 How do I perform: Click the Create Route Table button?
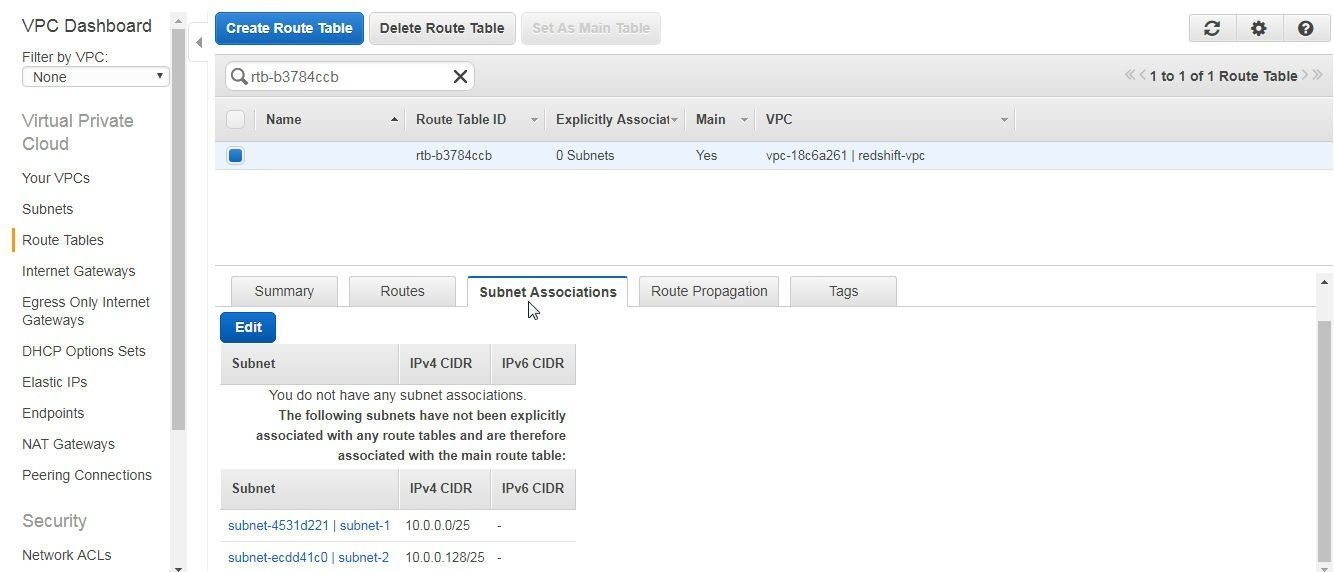tap(289, 28)
